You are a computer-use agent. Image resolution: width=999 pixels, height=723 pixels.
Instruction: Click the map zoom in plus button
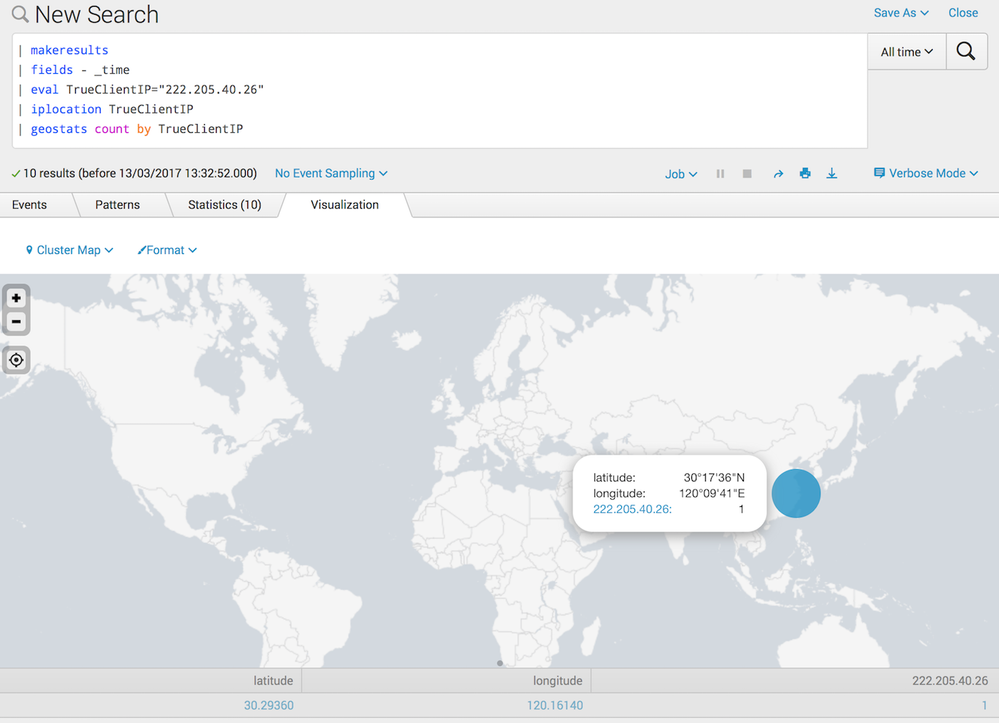[16, 298]
